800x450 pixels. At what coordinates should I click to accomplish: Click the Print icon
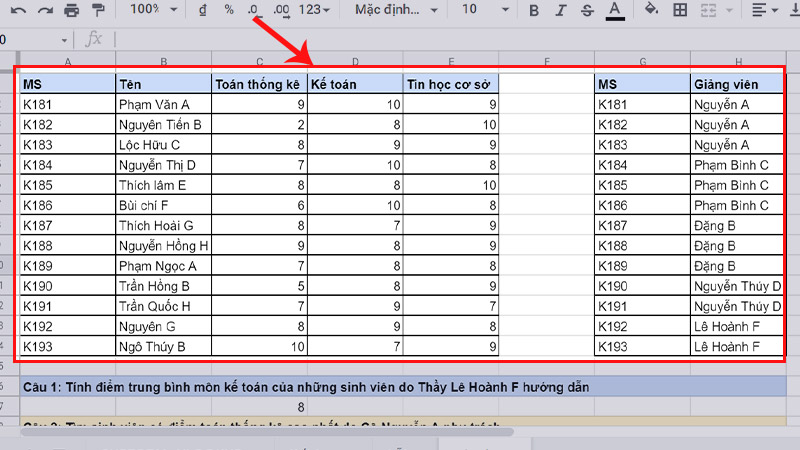[72, 10]
